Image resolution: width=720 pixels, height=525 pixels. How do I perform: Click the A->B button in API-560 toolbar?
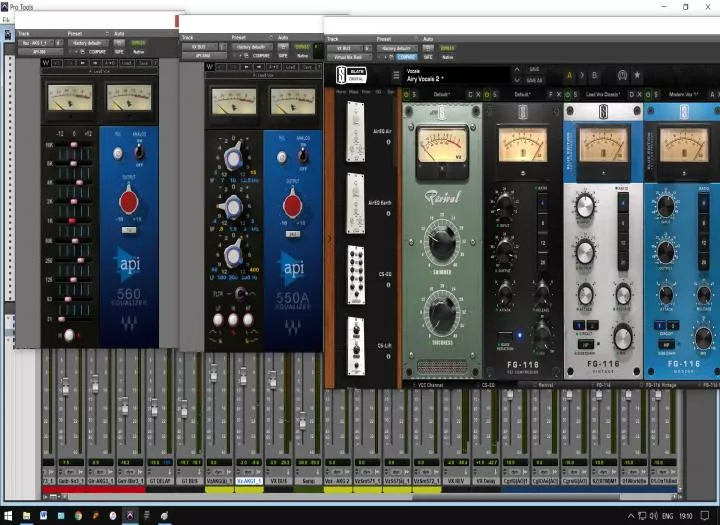point(109,63)
